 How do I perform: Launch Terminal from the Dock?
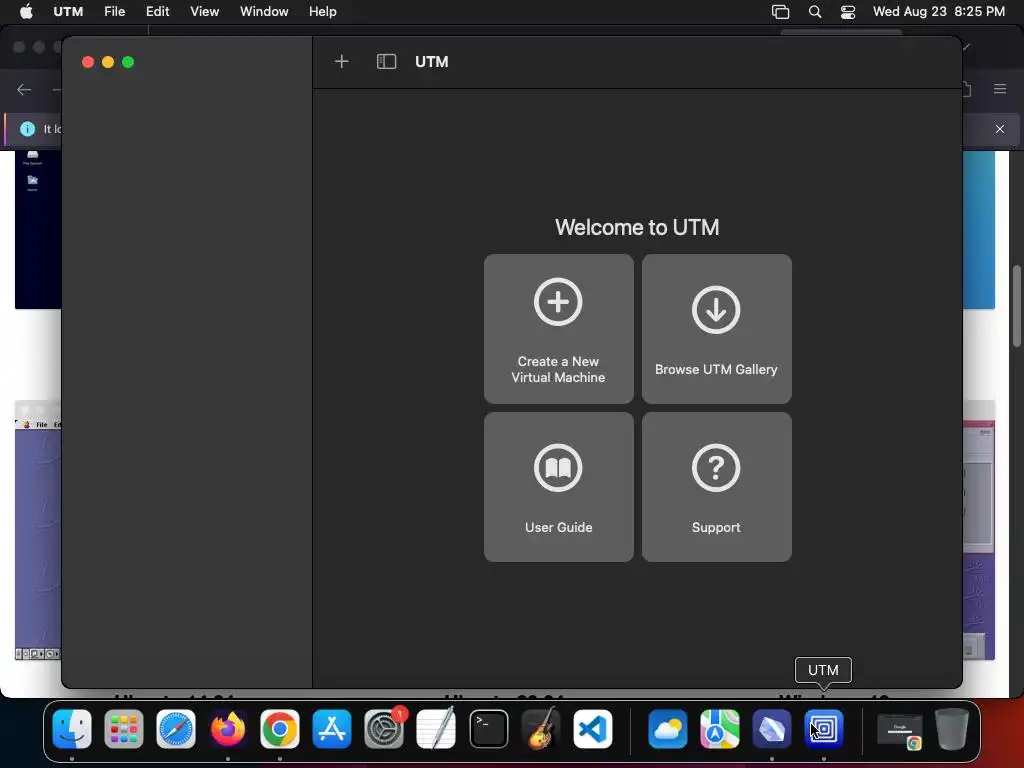488,728
